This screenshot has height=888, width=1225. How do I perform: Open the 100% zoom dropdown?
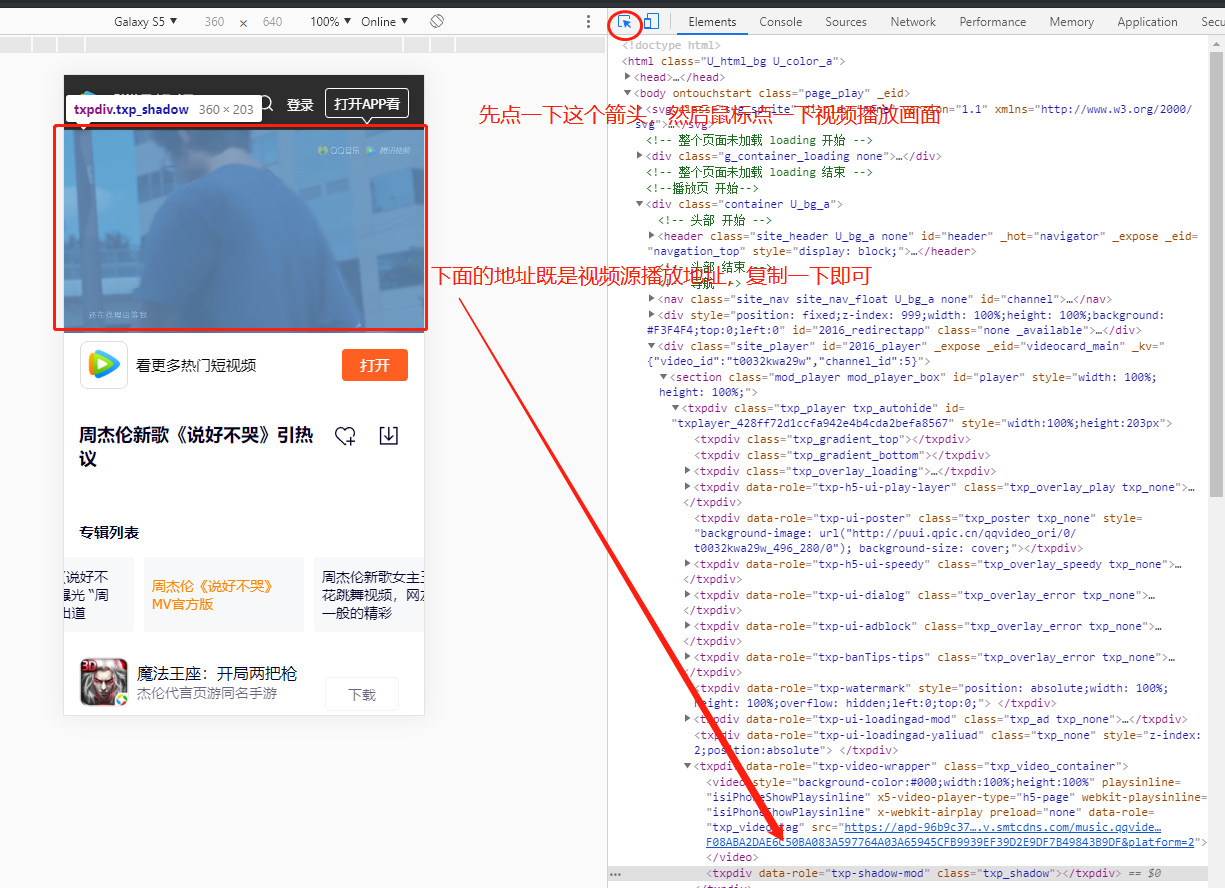(330, 21)
